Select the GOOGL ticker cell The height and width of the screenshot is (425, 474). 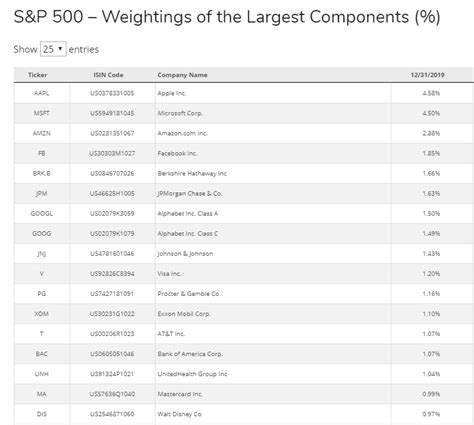tap(42, 213)
